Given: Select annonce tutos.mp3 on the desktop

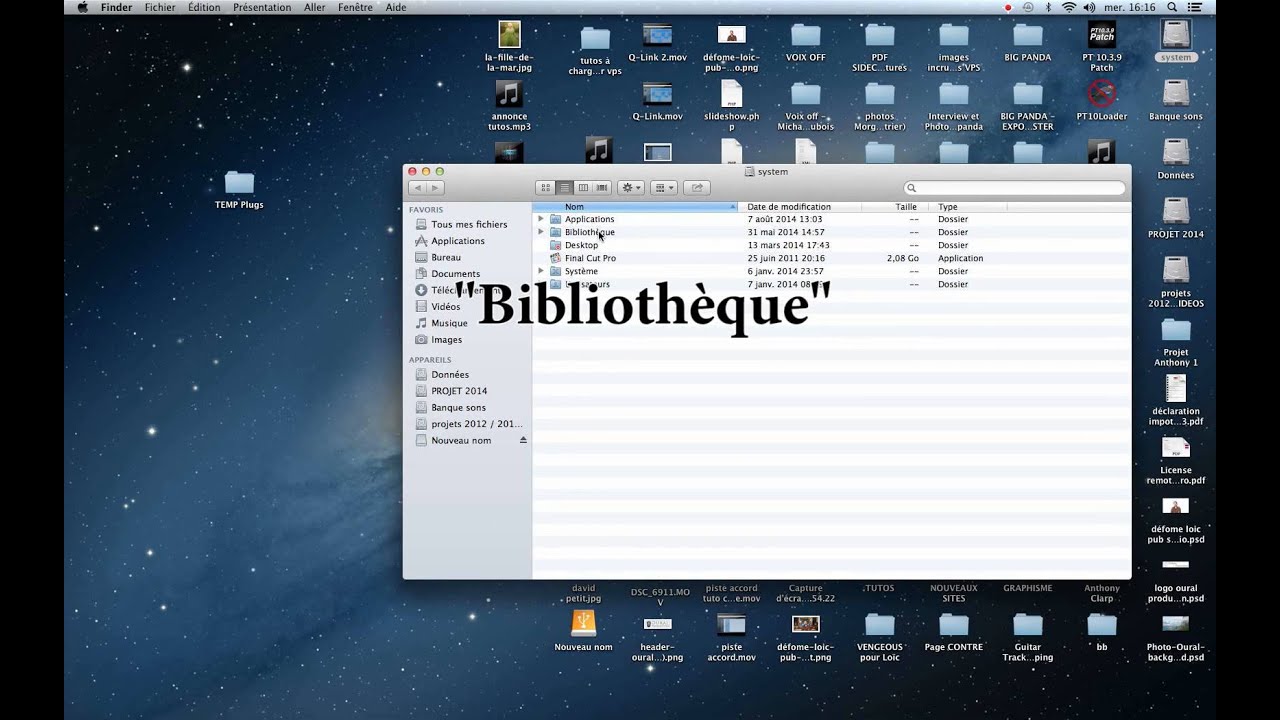Looking at the screenshot, I should [509, 106].
